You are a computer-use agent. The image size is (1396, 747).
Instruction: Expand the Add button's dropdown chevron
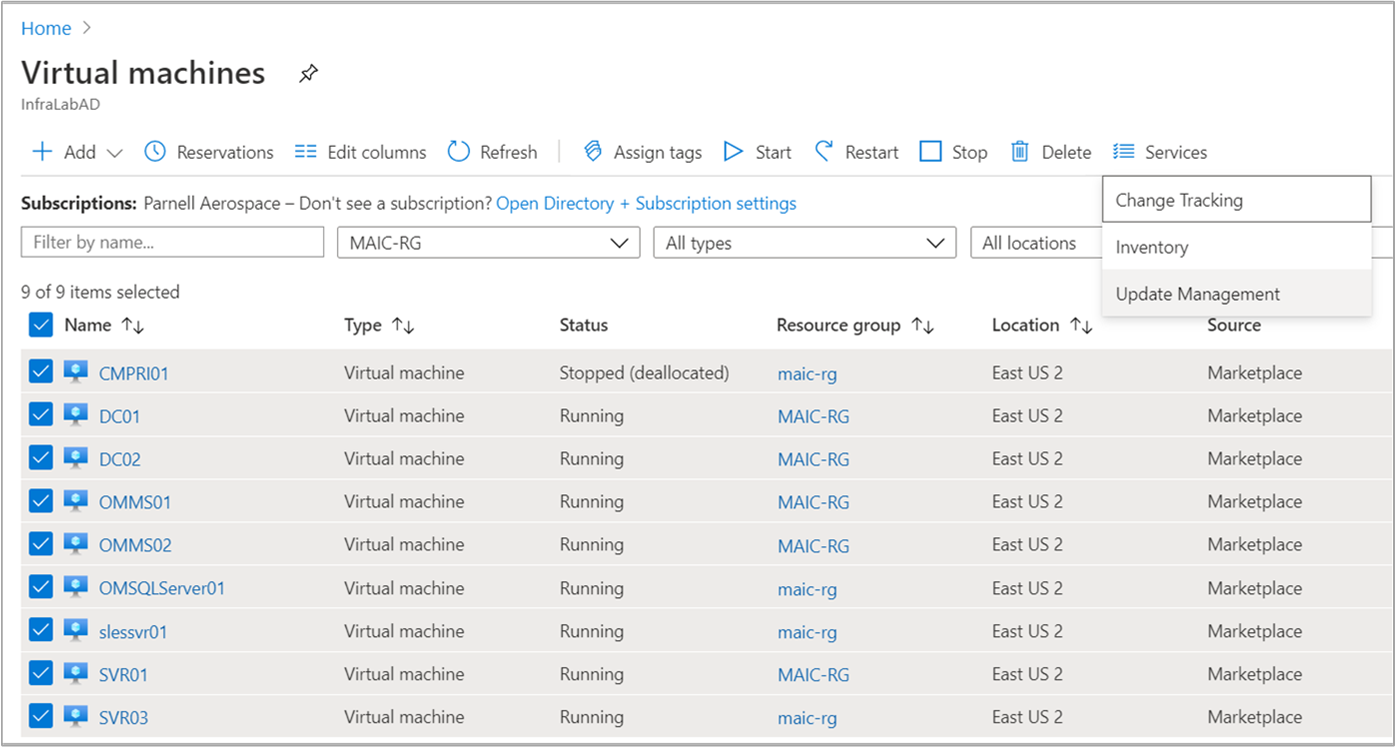[x=114, y=153]
